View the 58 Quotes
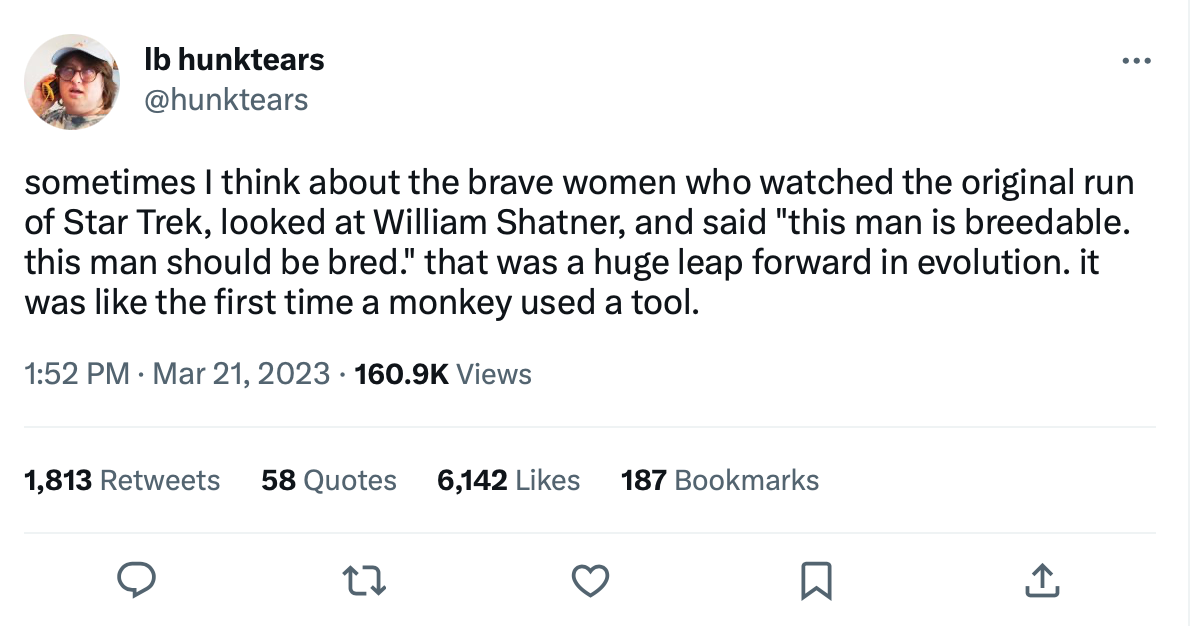 coord(328,480)
